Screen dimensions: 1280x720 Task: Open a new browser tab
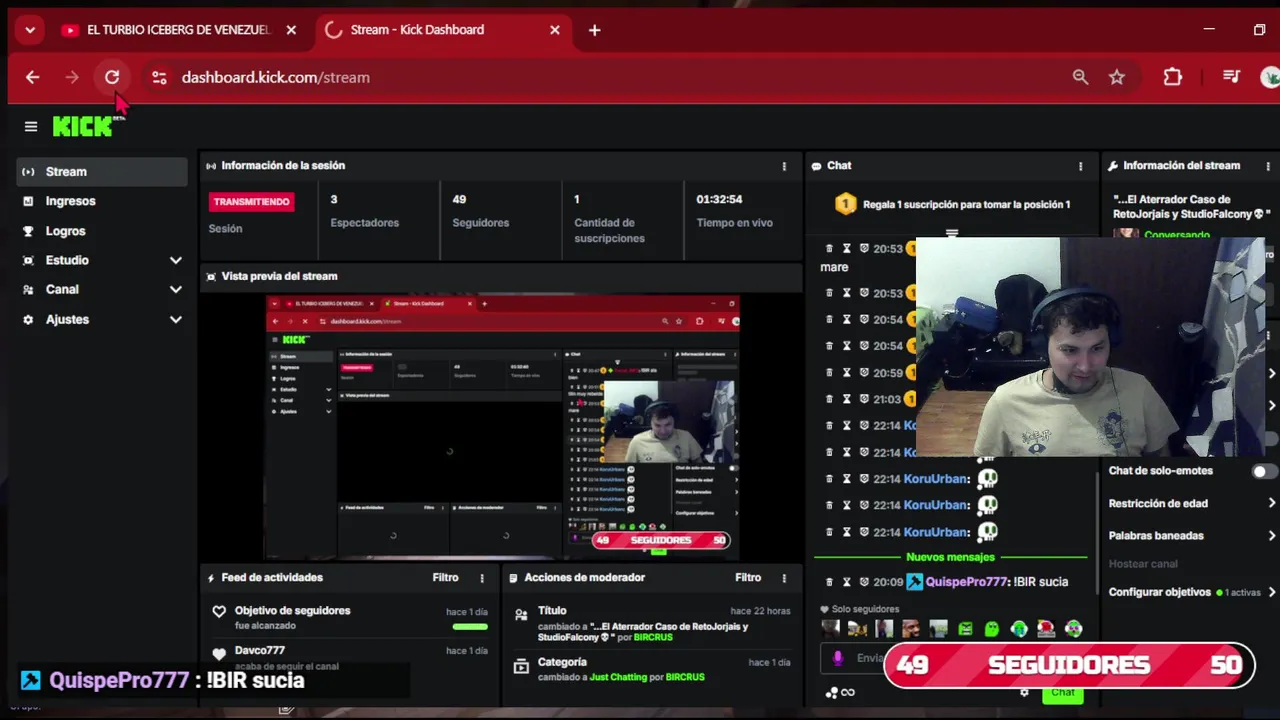click(594, 30)
